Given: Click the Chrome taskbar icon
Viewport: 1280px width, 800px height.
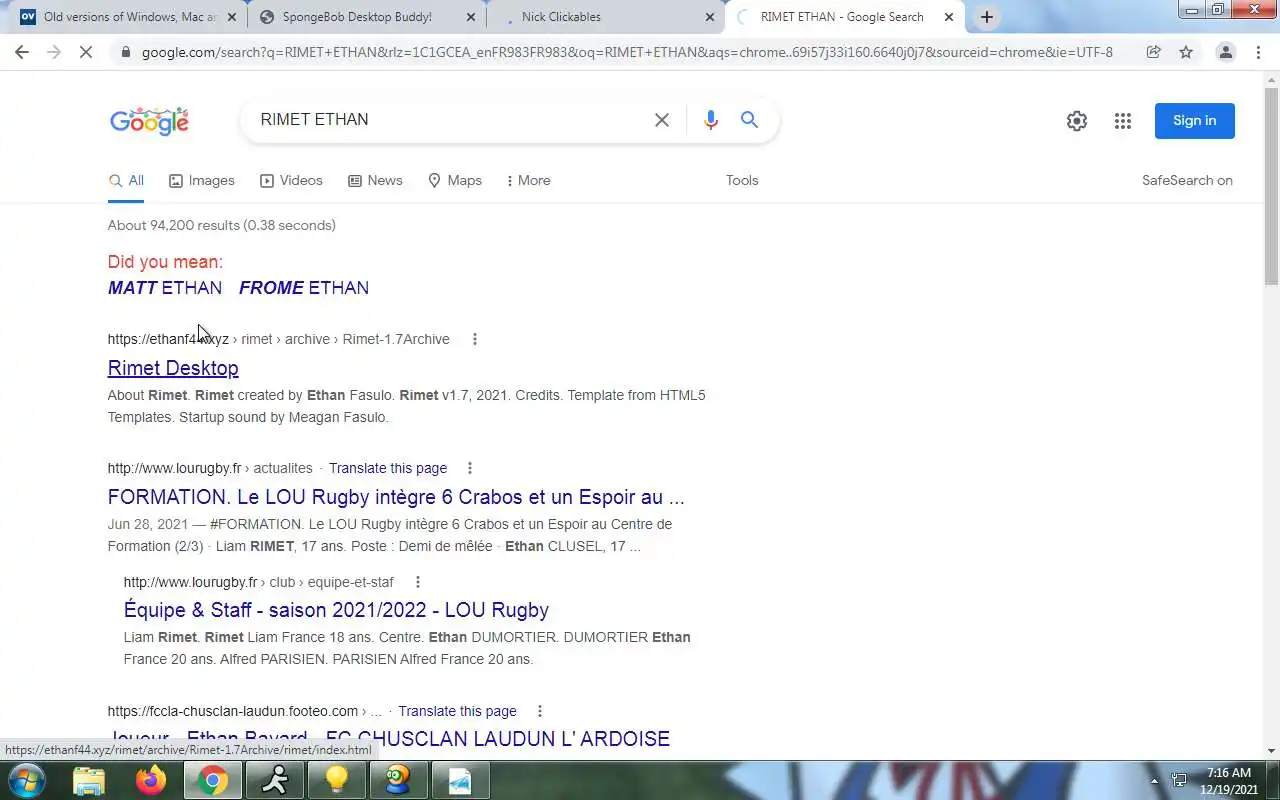Looking at the screenshot, I should point(212,780).
